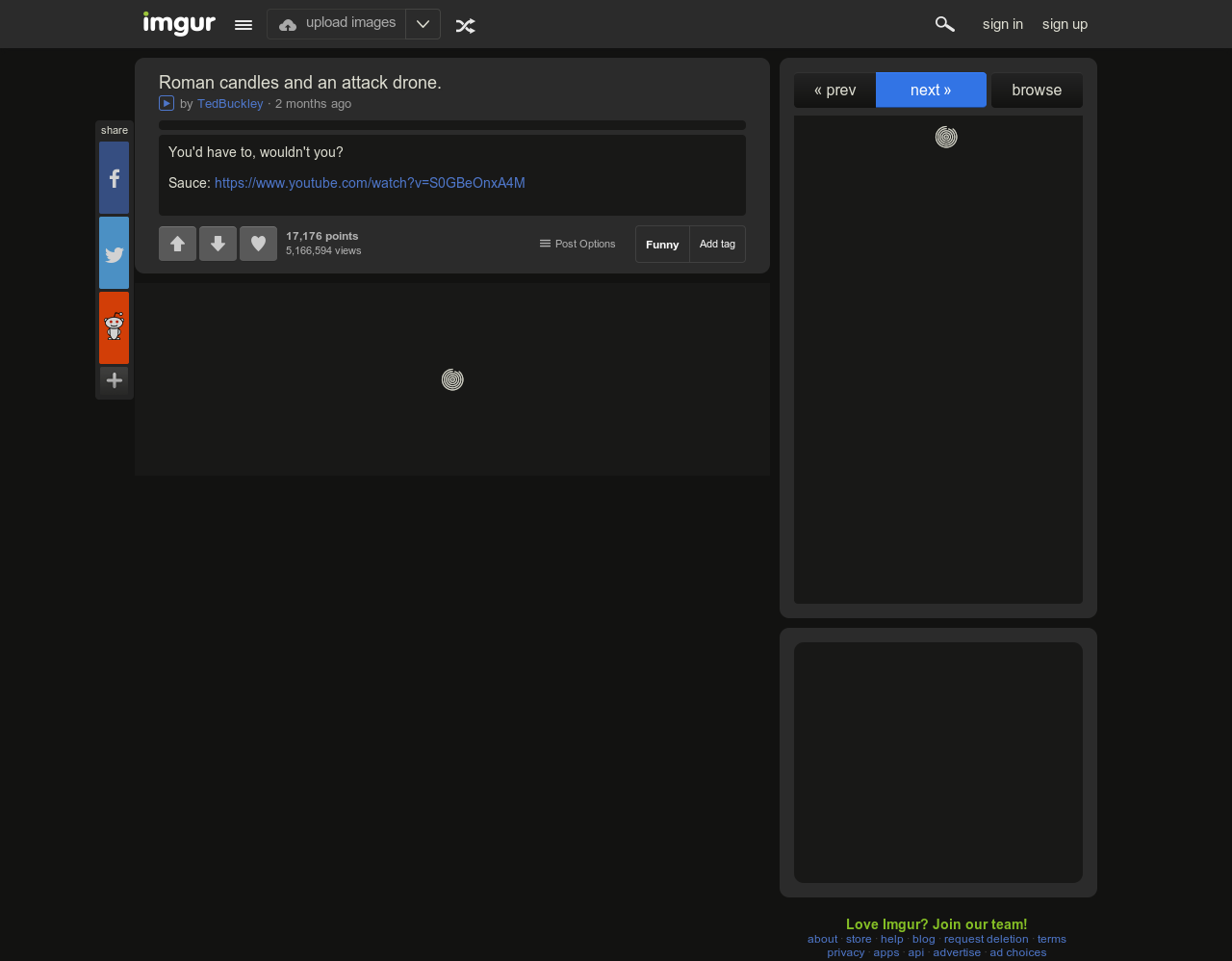The height and width of the screenshot is (961, 1232).
Task: Click the video type icon by author
Action: click(167, 103)
